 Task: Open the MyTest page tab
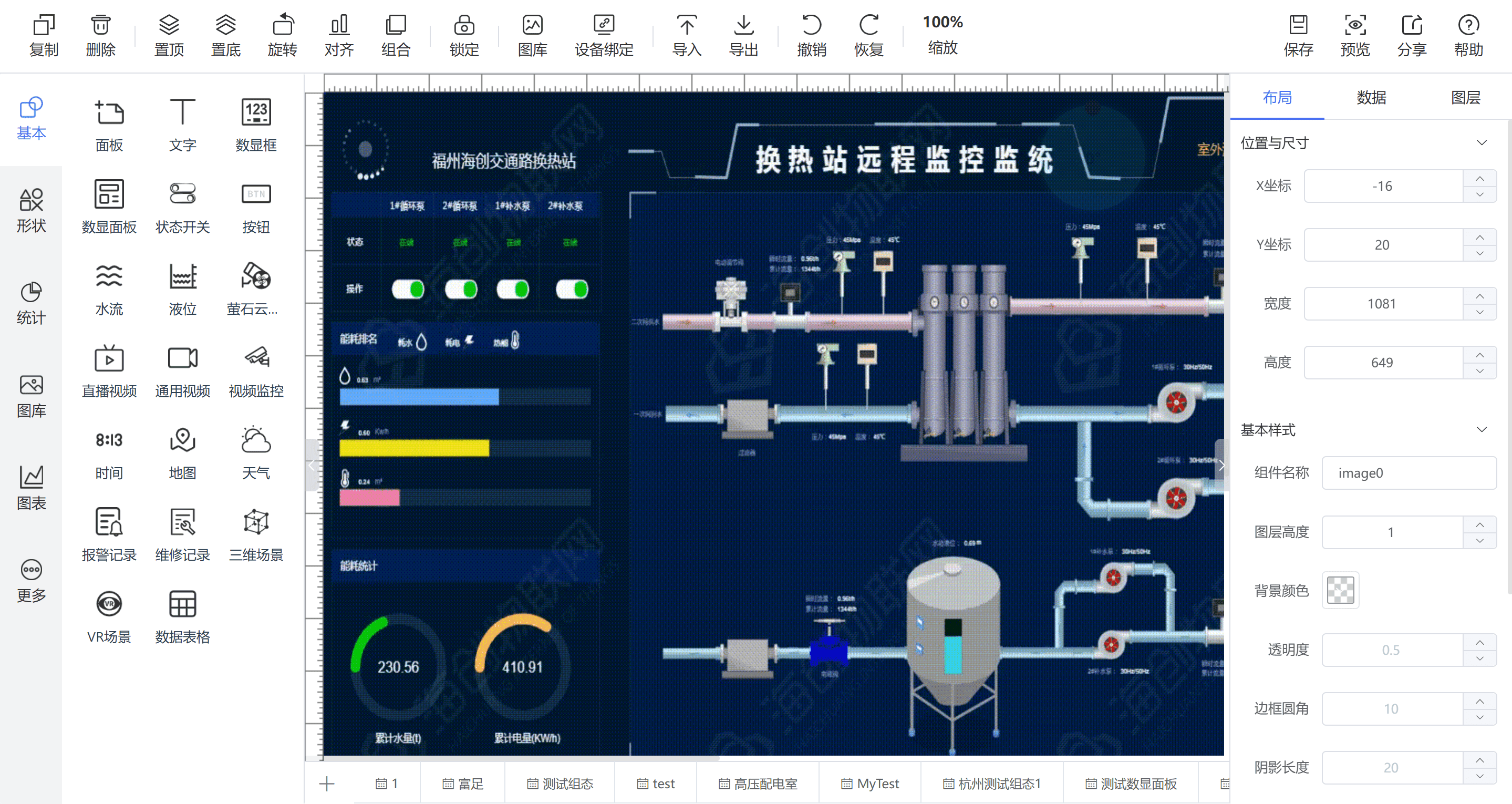(870, 784)
